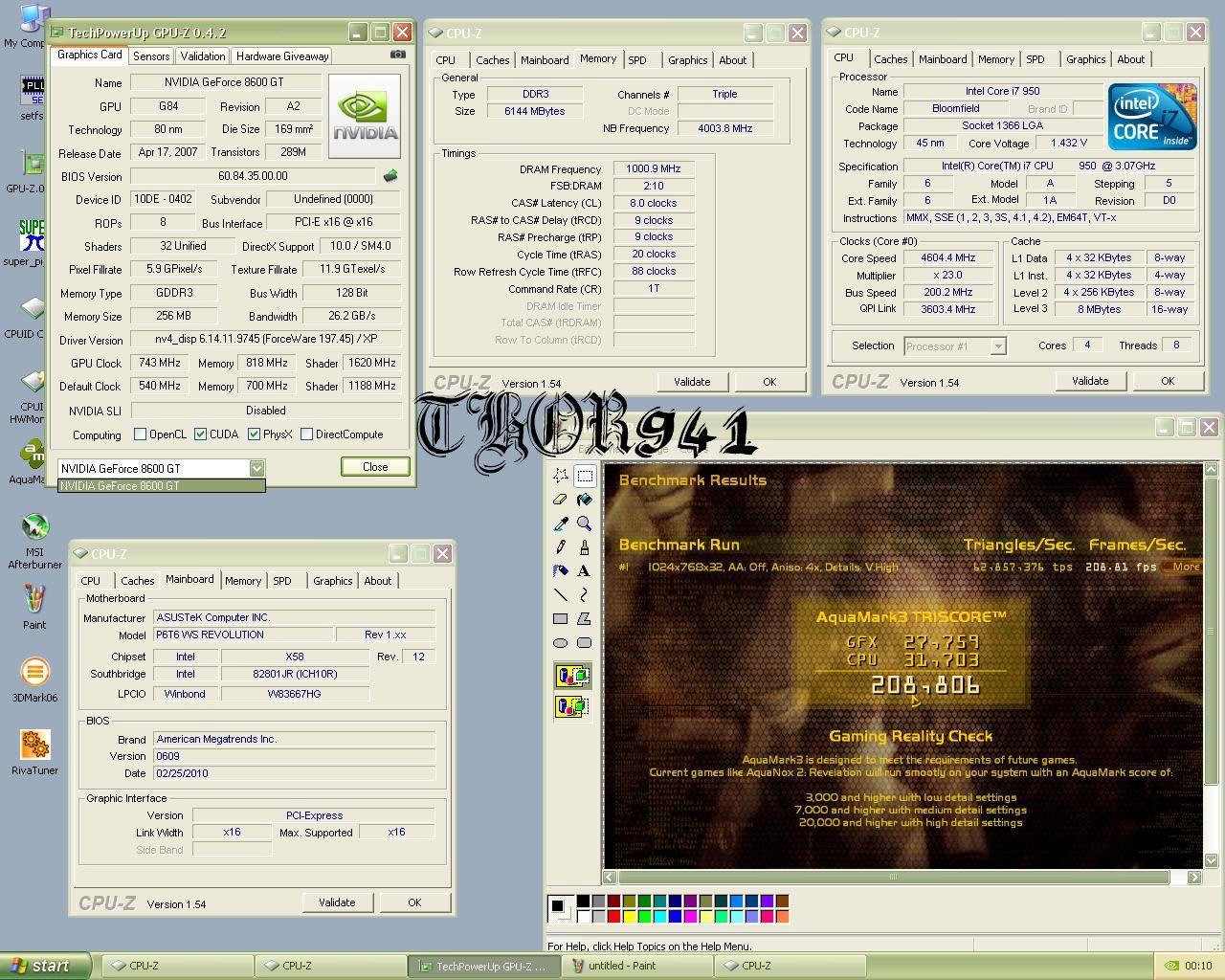Click the DRAM Frequency value 1000.9 MHz
The width and height of the screenshot is (1225, 980).
pos(654,169)
